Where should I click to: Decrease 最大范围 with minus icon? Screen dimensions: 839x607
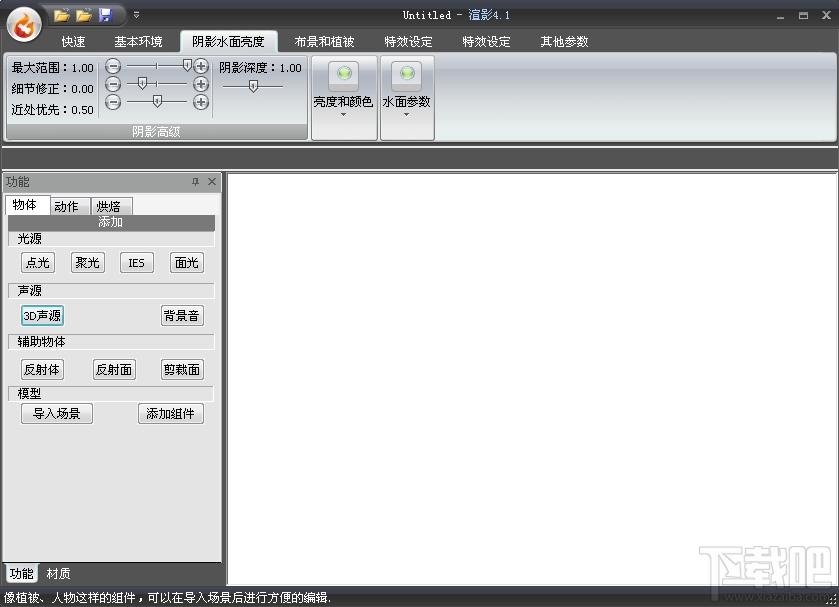click(113, 66)
